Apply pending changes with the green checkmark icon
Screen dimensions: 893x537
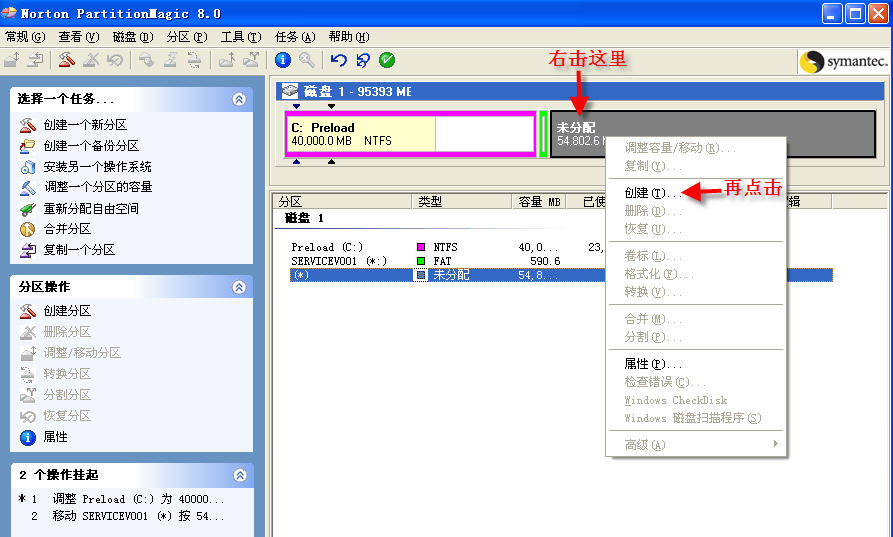(387, 59)
